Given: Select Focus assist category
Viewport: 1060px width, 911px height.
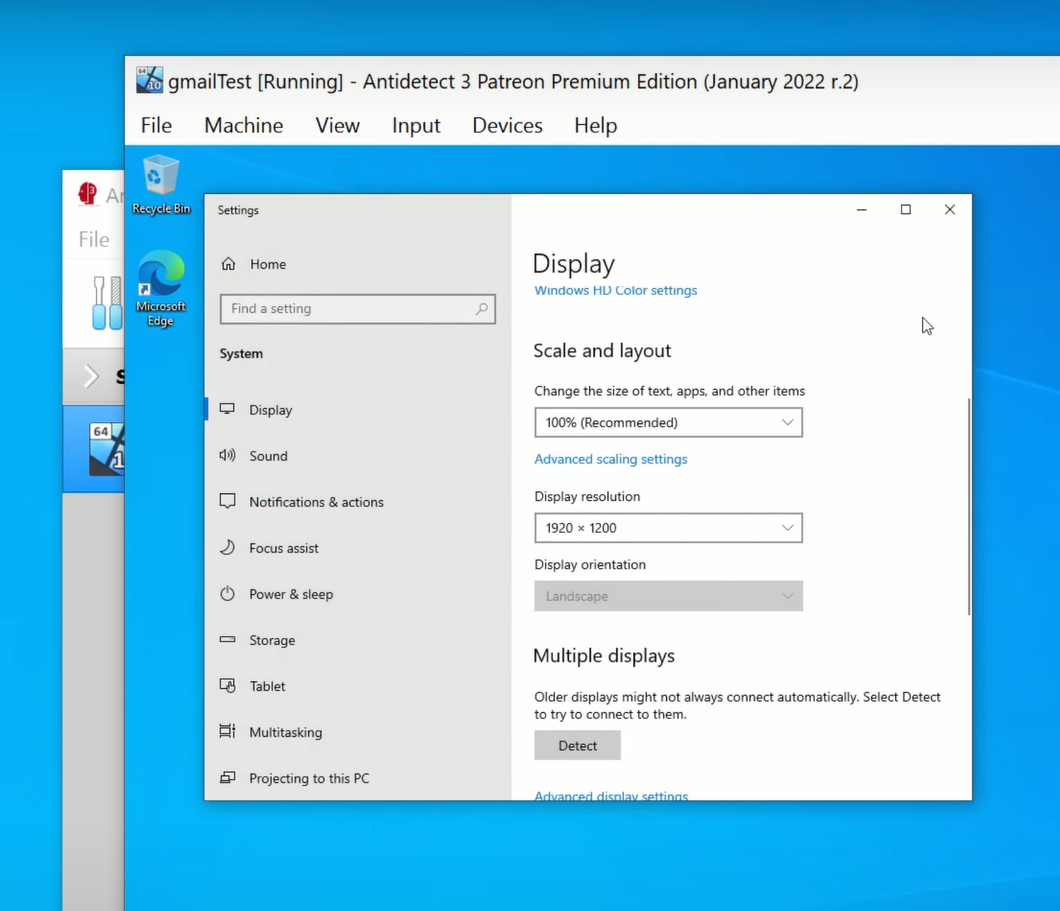Looking at the screenshot, I should [357, 547].
